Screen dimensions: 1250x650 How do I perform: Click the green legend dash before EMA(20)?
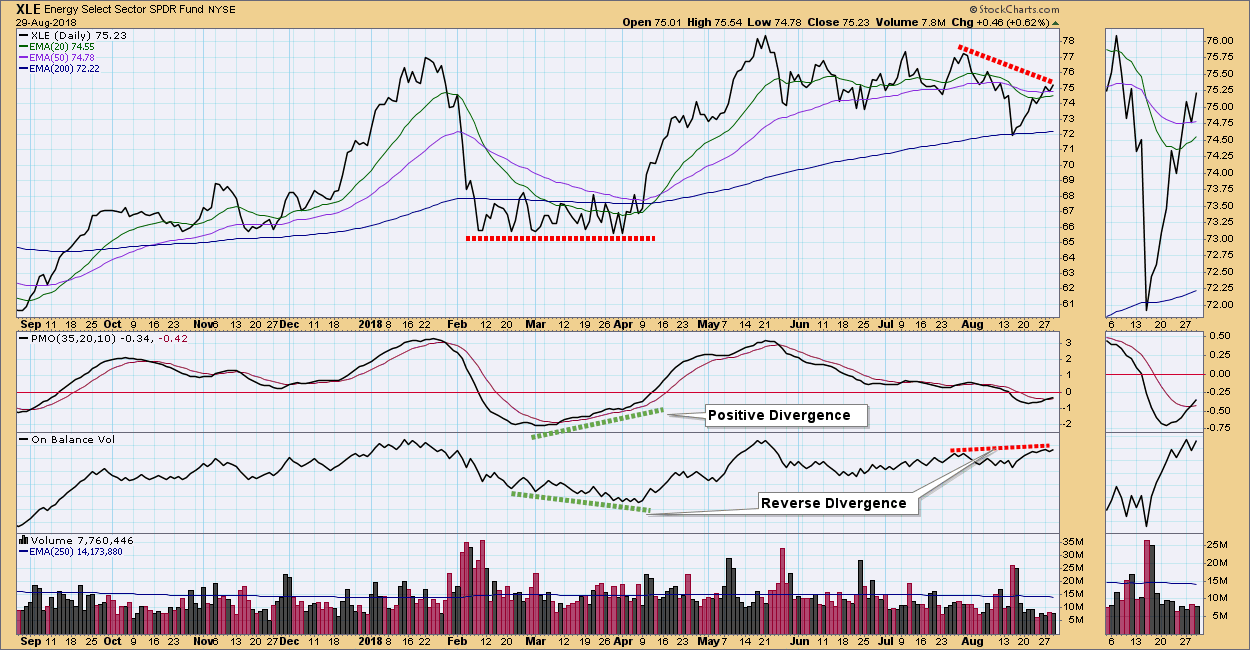coord(24,46)
